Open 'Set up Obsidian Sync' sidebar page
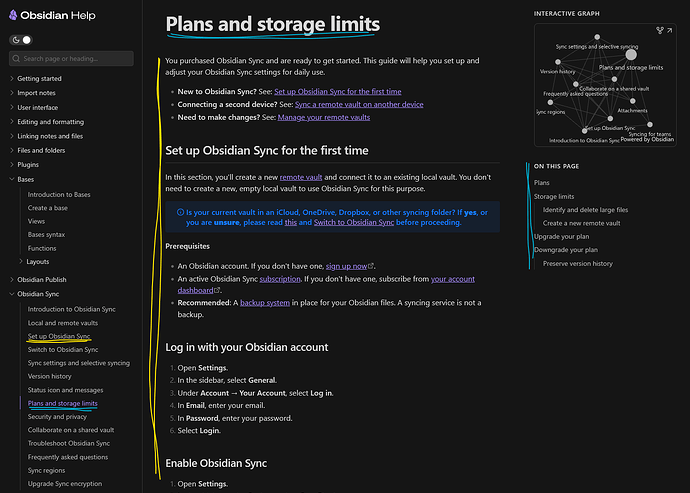690x493 pixels. (60, 337)
